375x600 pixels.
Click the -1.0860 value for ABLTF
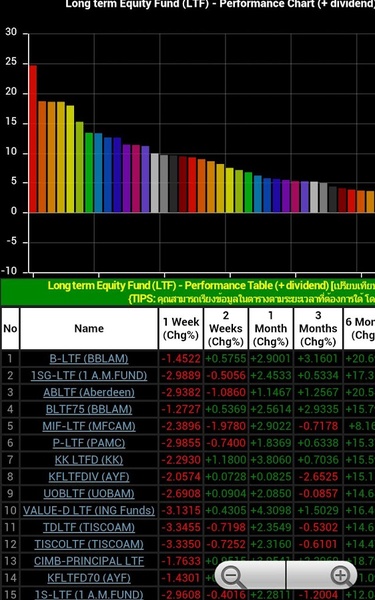[226, 392]
